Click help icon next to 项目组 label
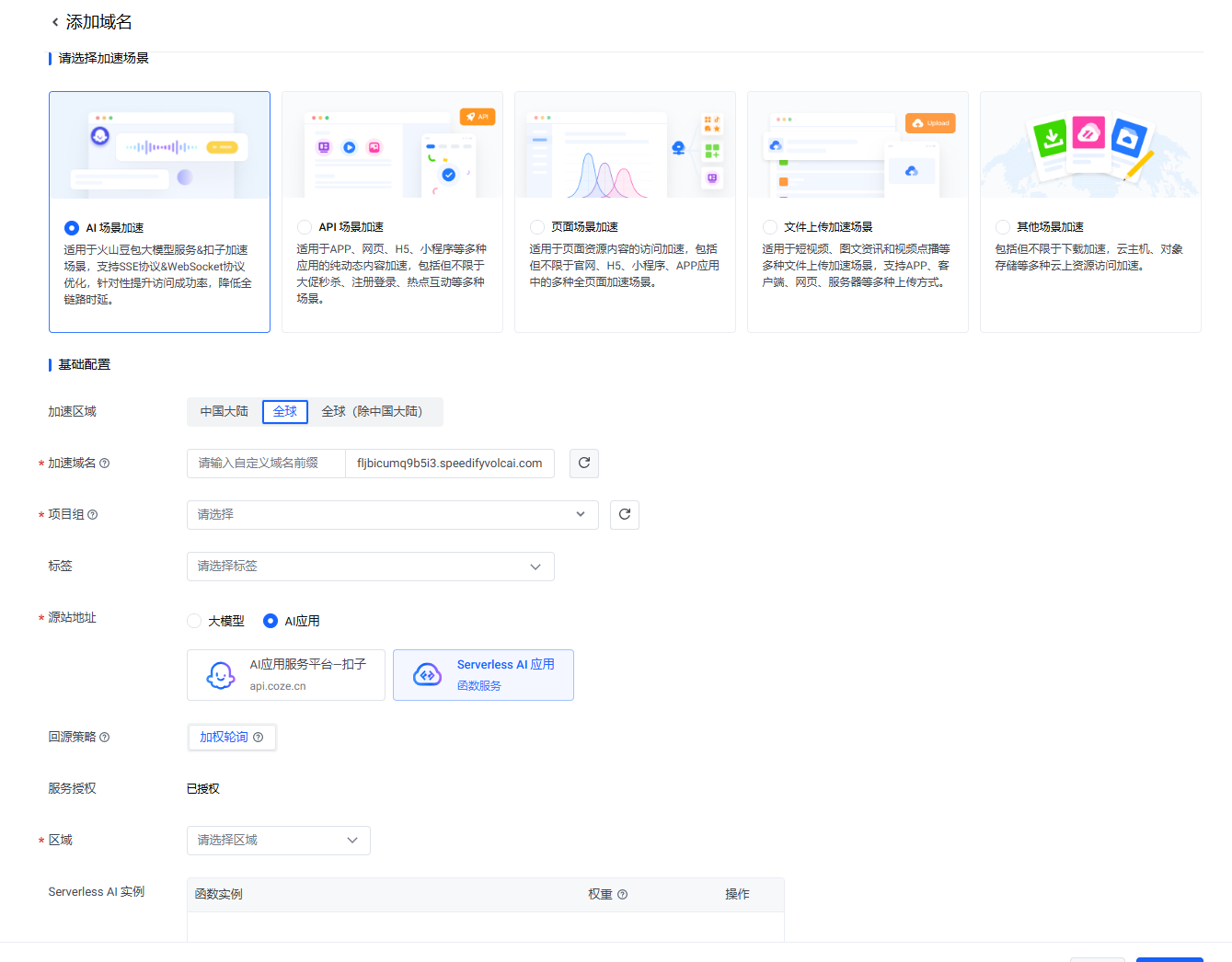 pos(92,515)
